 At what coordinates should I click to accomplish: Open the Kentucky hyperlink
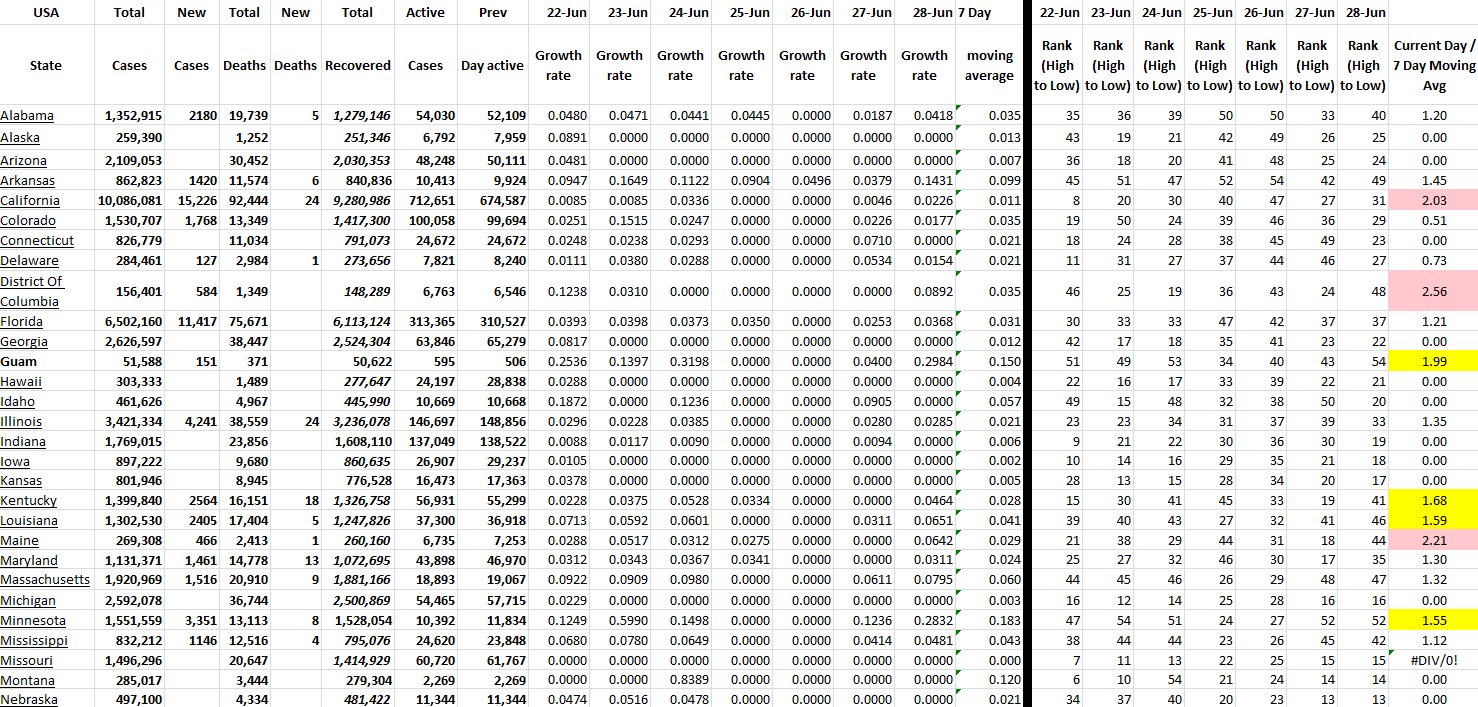[x=29, y=501]
